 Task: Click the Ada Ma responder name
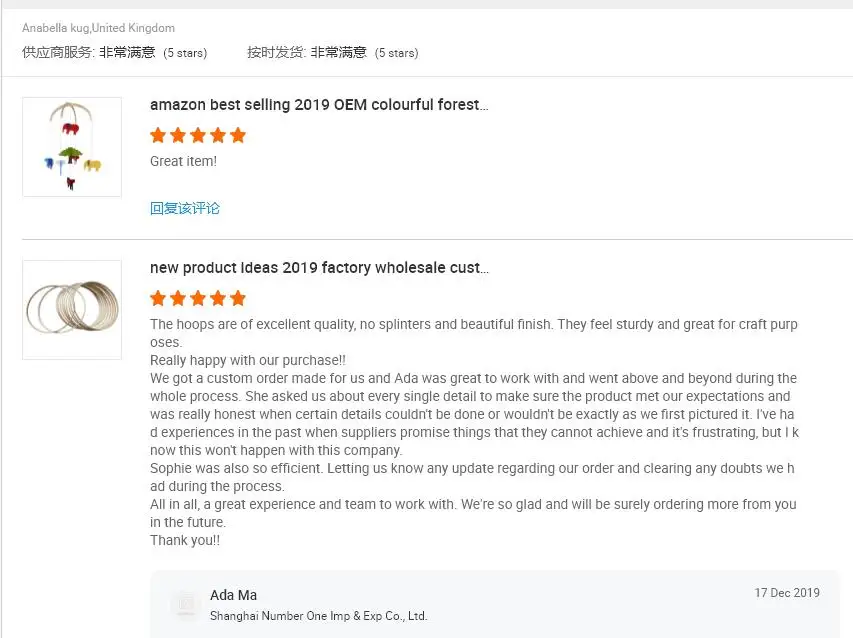(233, 595)
